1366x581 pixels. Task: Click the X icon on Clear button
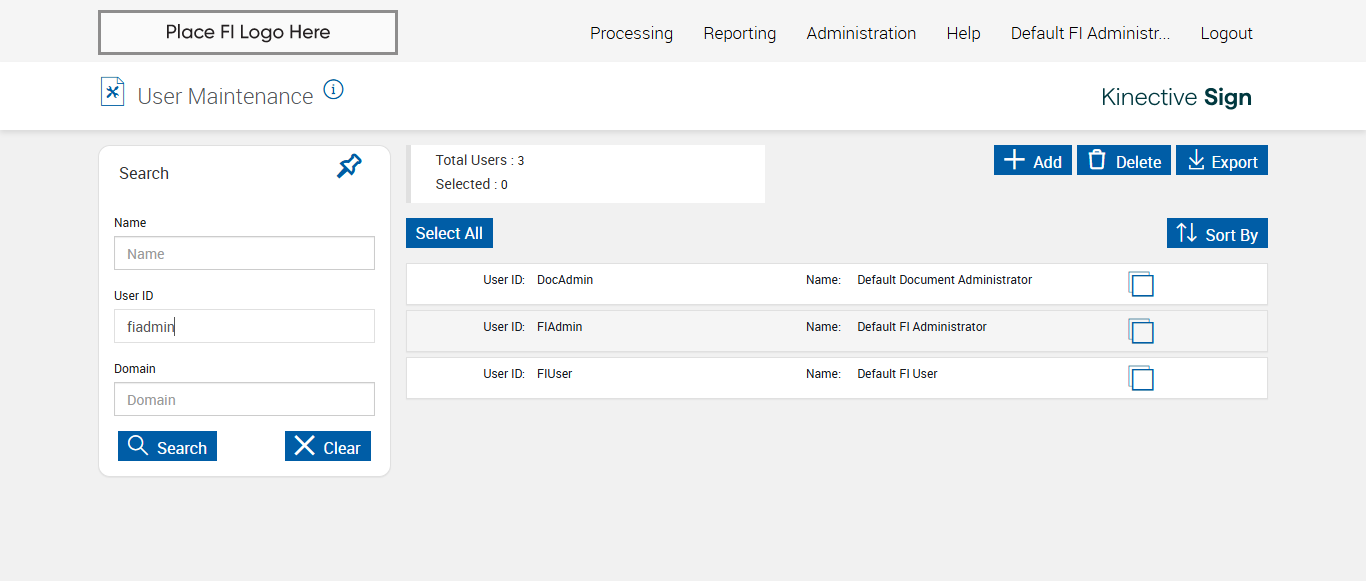click(x=305, y=446)
